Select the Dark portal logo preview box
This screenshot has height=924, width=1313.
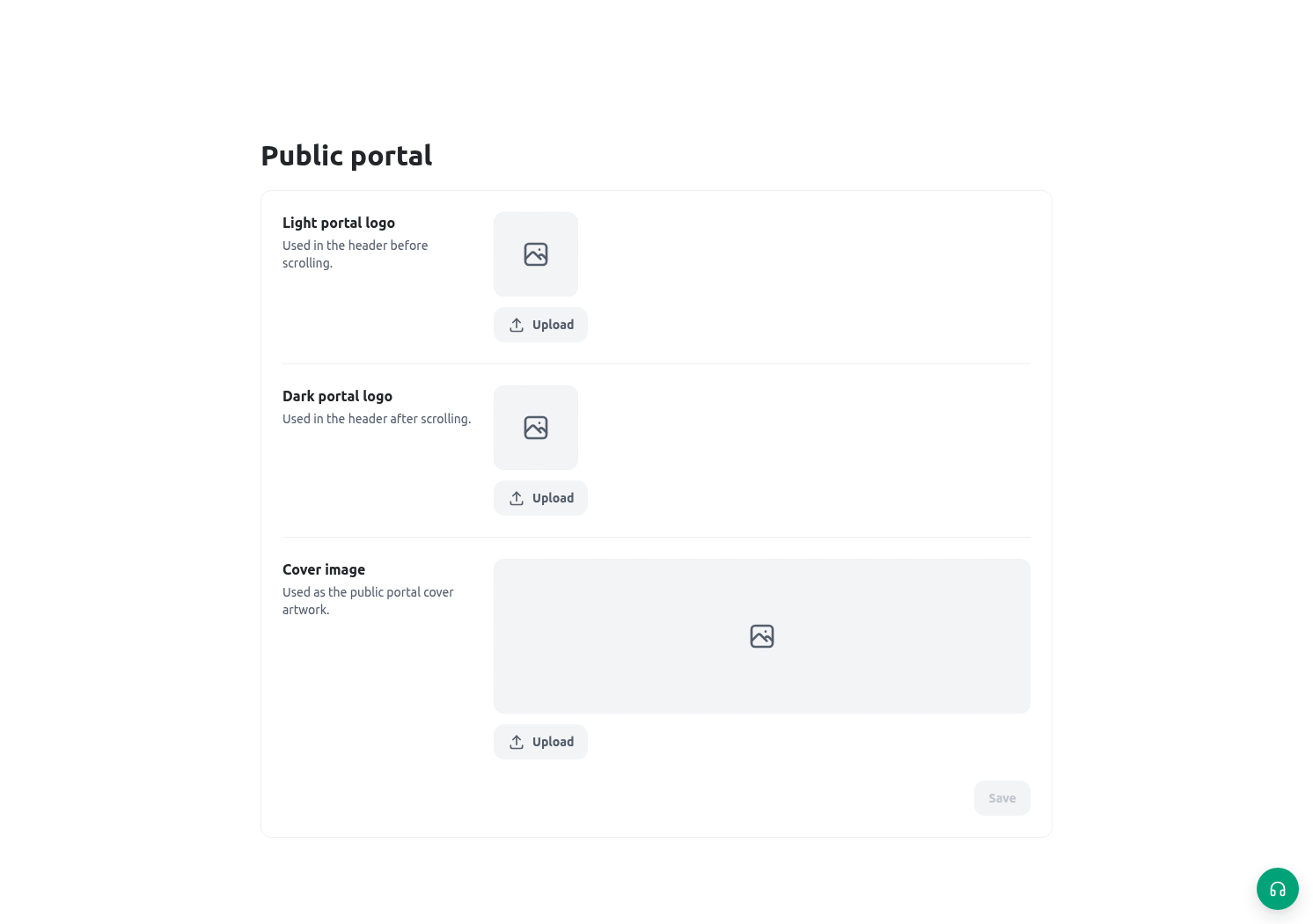coord(536,428)
